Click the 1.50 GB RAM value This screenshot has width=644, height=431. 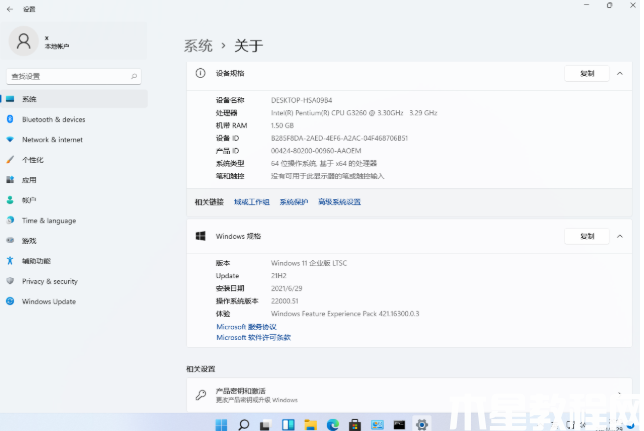coord(282,126)
